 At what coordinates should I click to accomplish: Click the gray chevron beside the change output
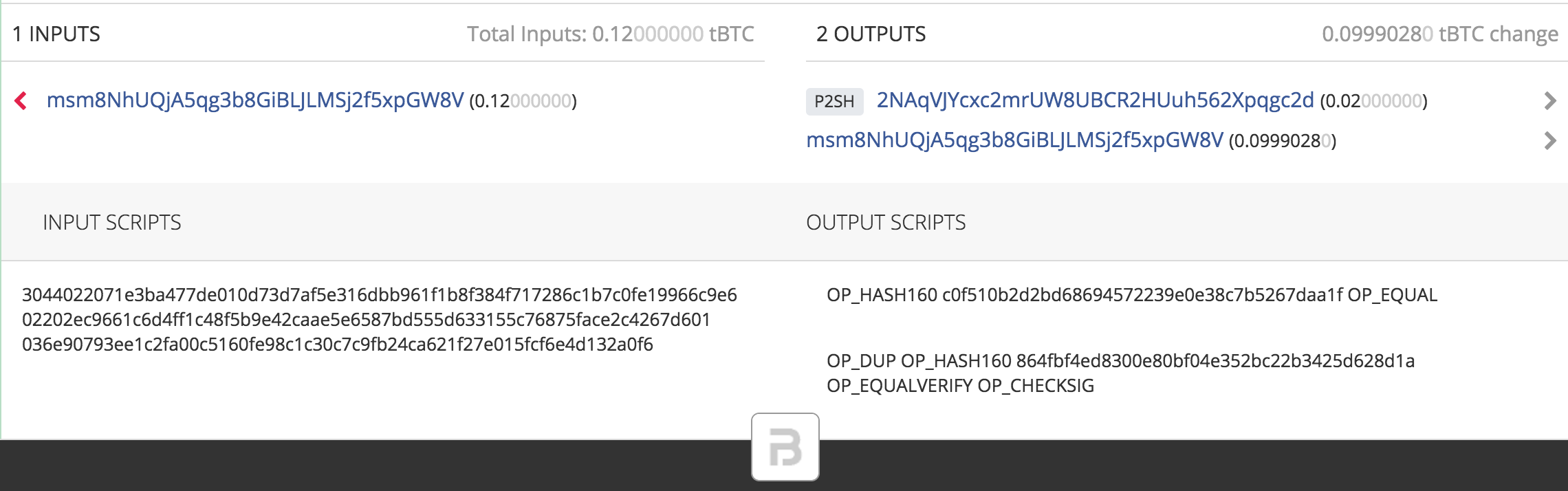coord(1550,141)
